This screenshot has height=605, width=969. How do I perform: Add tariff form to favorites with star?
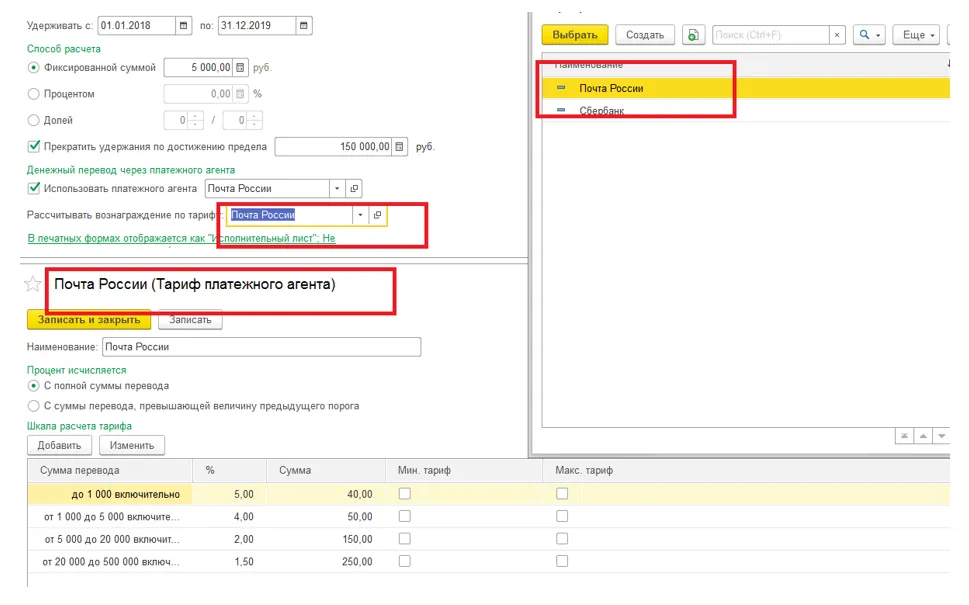coord(33,285)
